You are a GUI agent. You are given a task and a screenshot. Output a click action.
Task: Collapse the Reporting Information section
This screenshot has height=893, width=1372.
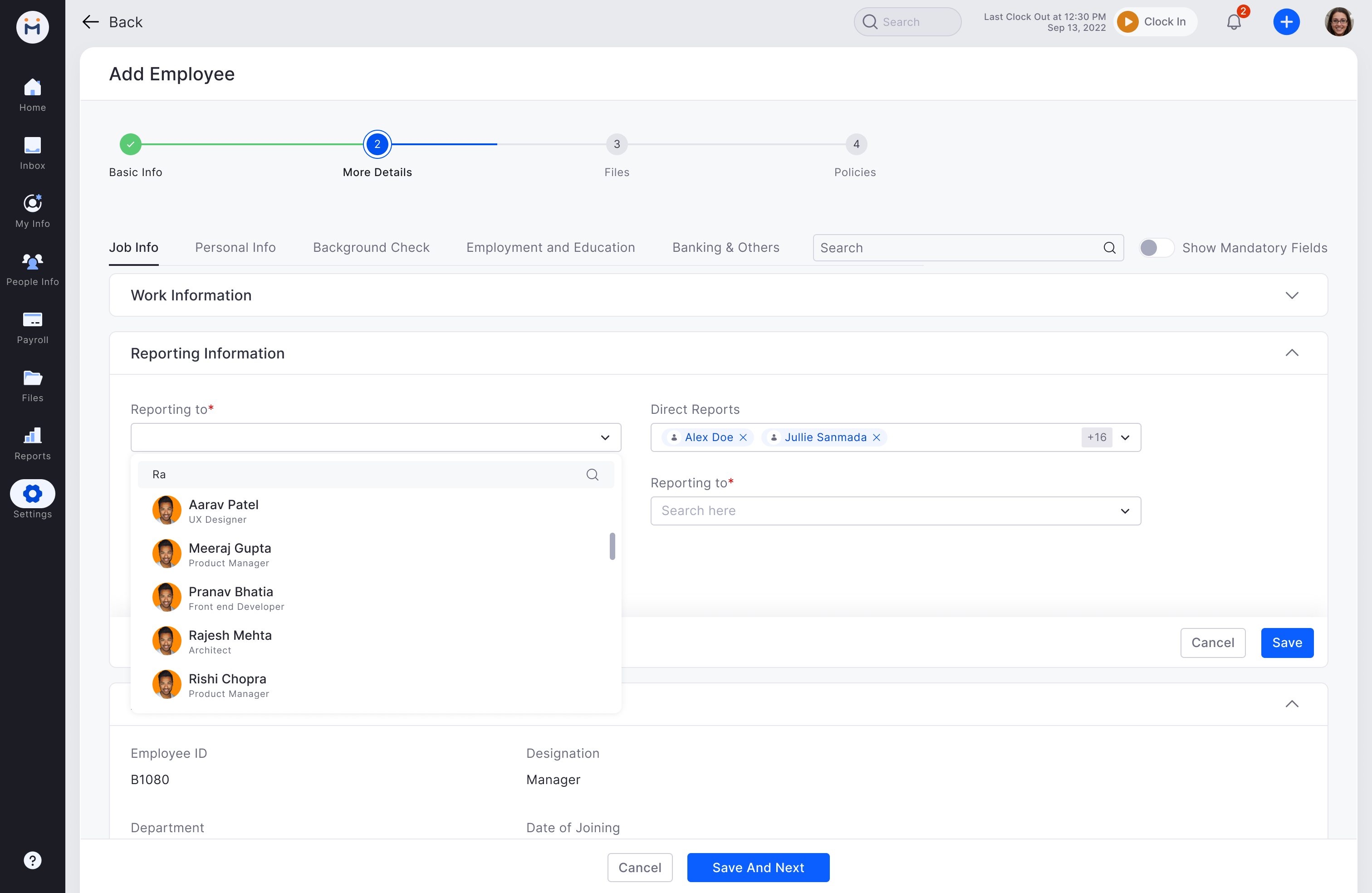point(1291,353)
